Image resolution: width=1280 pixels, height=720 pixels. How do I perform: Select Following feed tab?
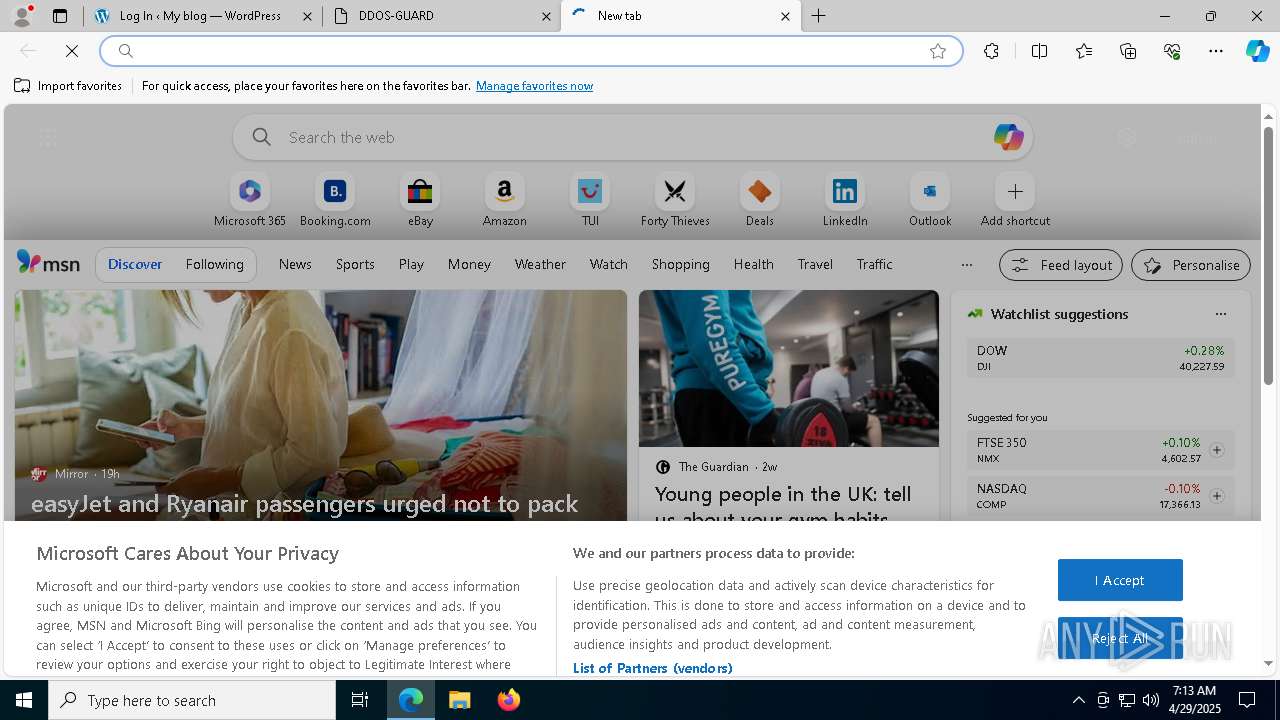pyautogui.click(x=214, y=264)
